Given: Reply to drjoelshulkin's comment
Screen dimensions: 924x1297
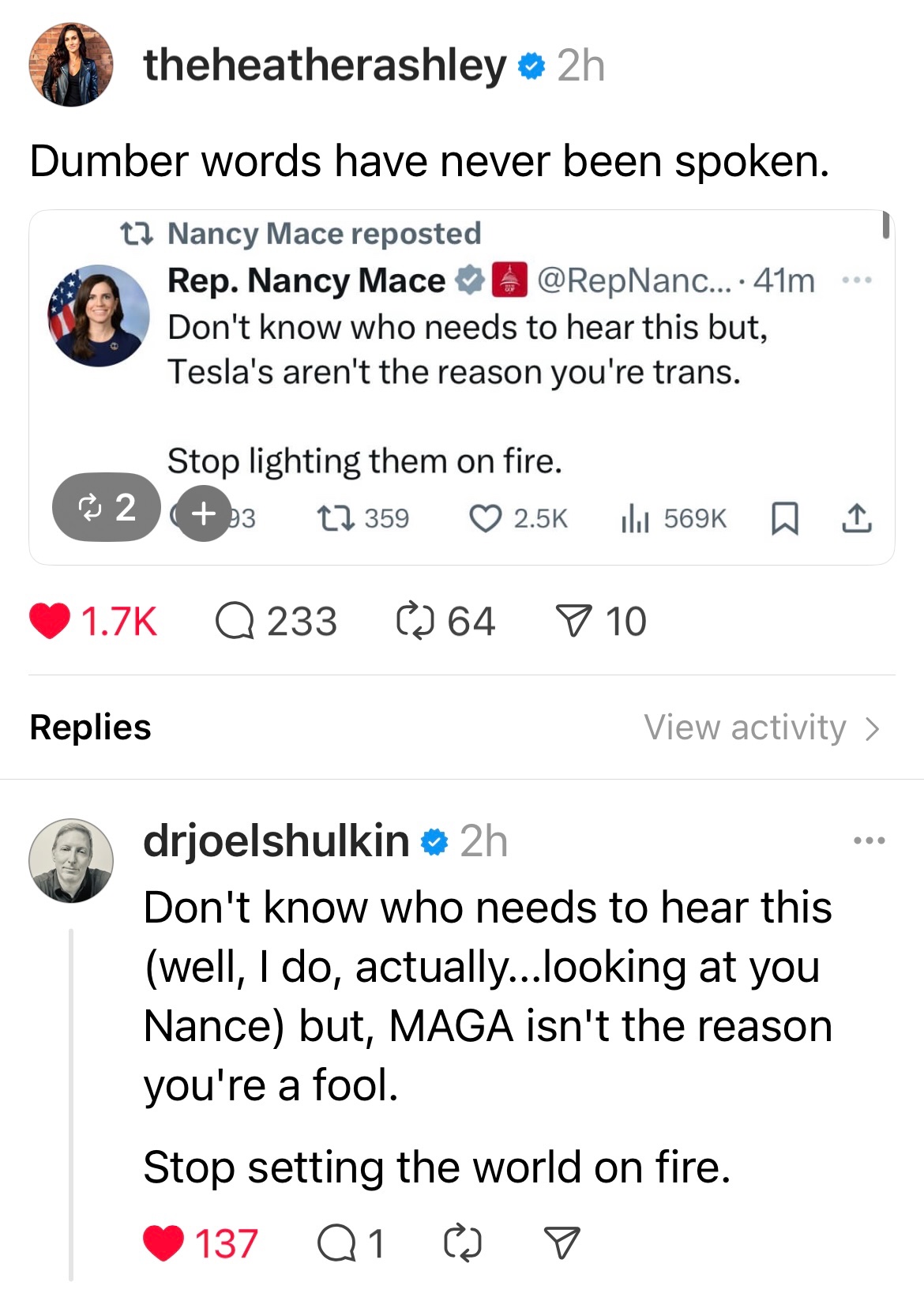Looking at the screenshot, I should click(337, 1242).
